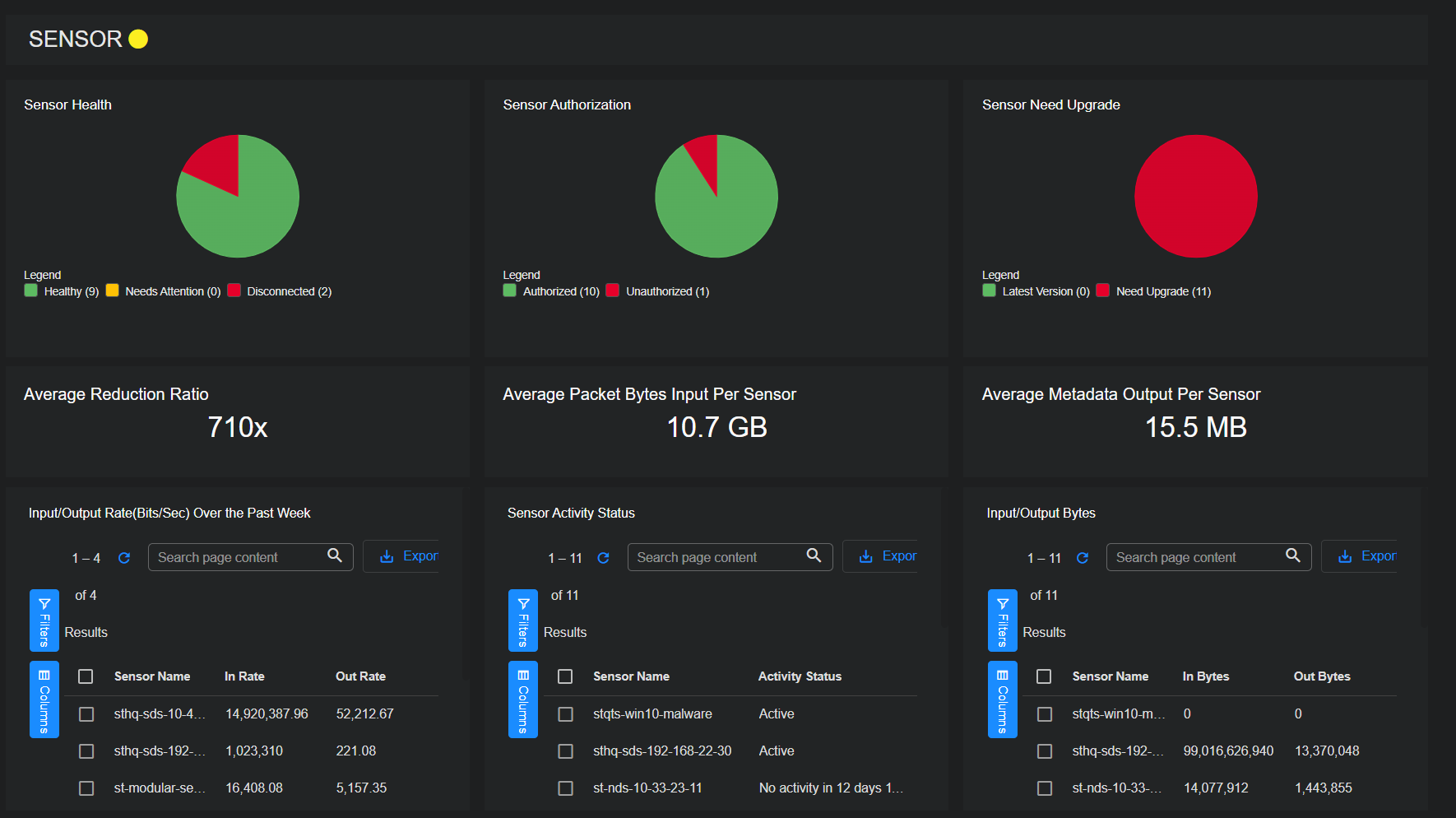This screenshot has height=818, width=1456.
Task: Click refresh icon in Input/Output Bytes table
Action: (1083, 558)
